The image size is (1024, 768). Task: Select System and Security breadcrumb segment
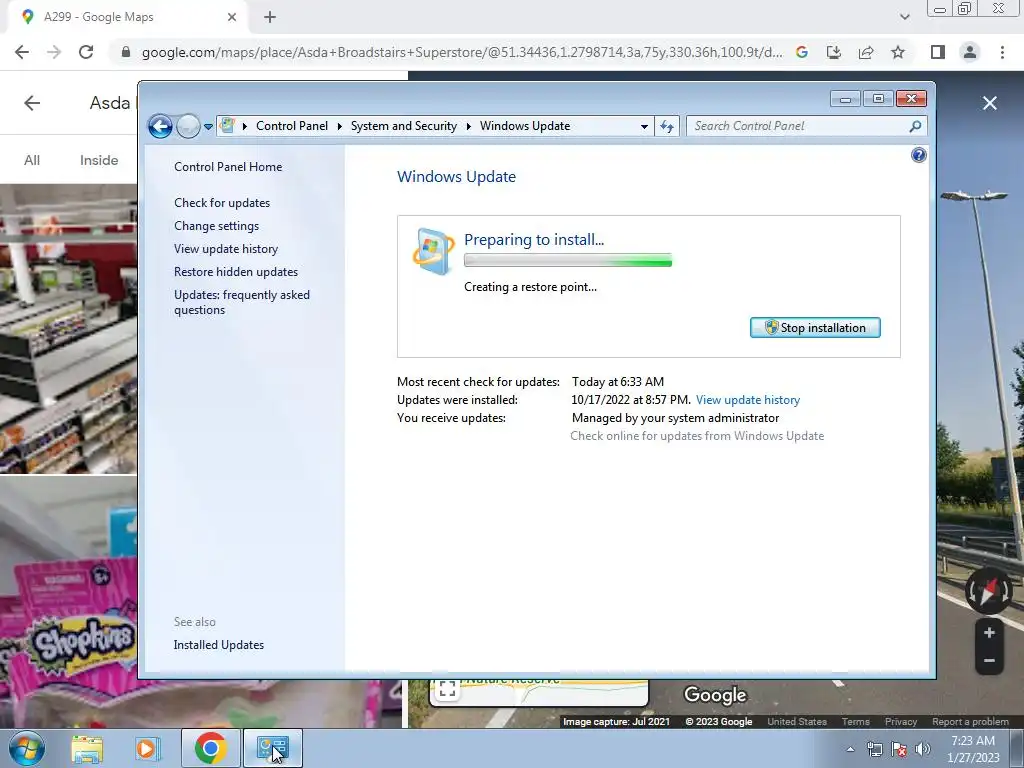click(404, 126)
